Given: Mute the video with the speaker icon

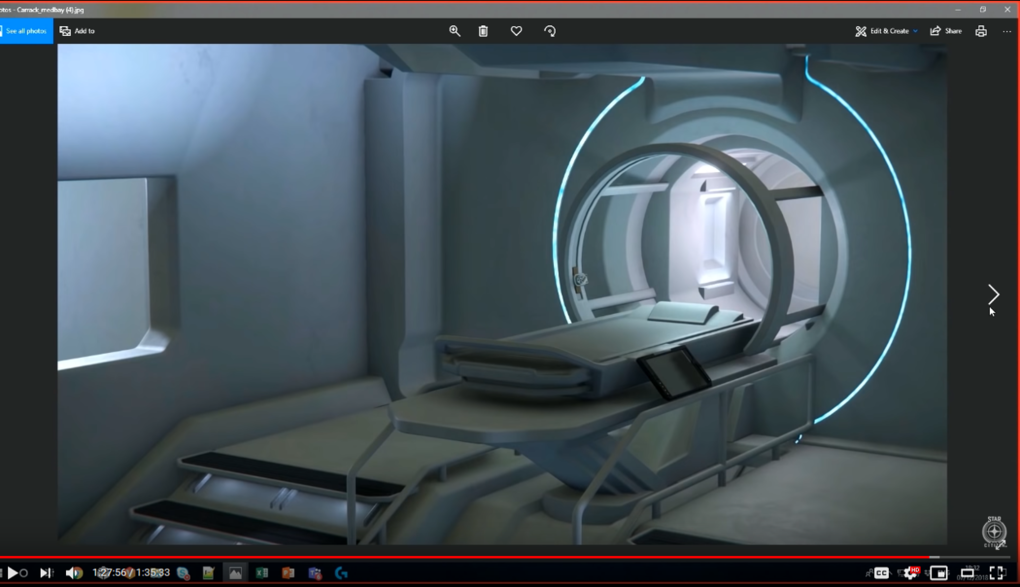Looking at the screenshot, I should click(x=73, y=573).
